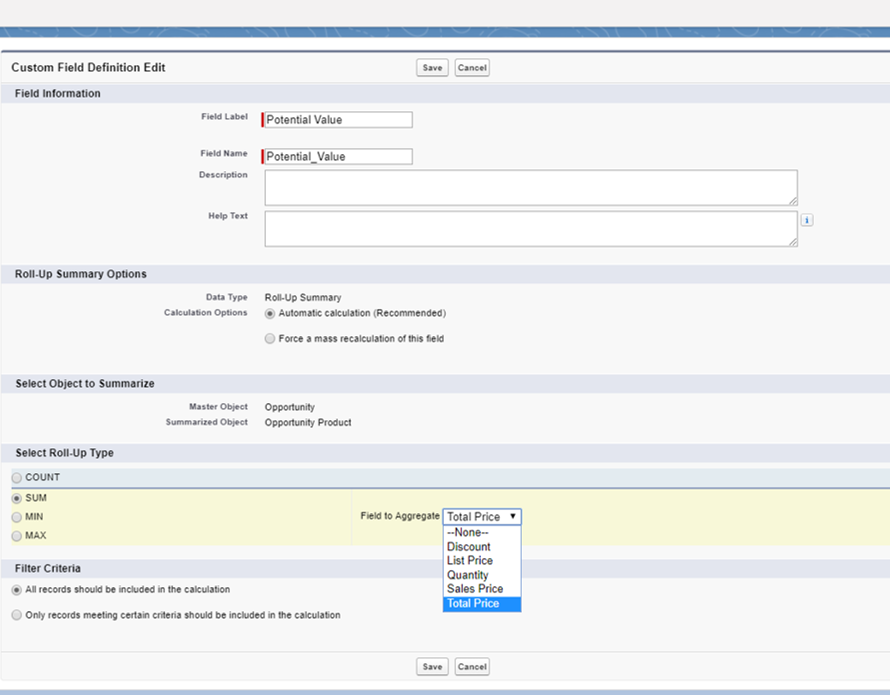Click the top Save button
Screen dimensions: 893x696
[432, 68]
